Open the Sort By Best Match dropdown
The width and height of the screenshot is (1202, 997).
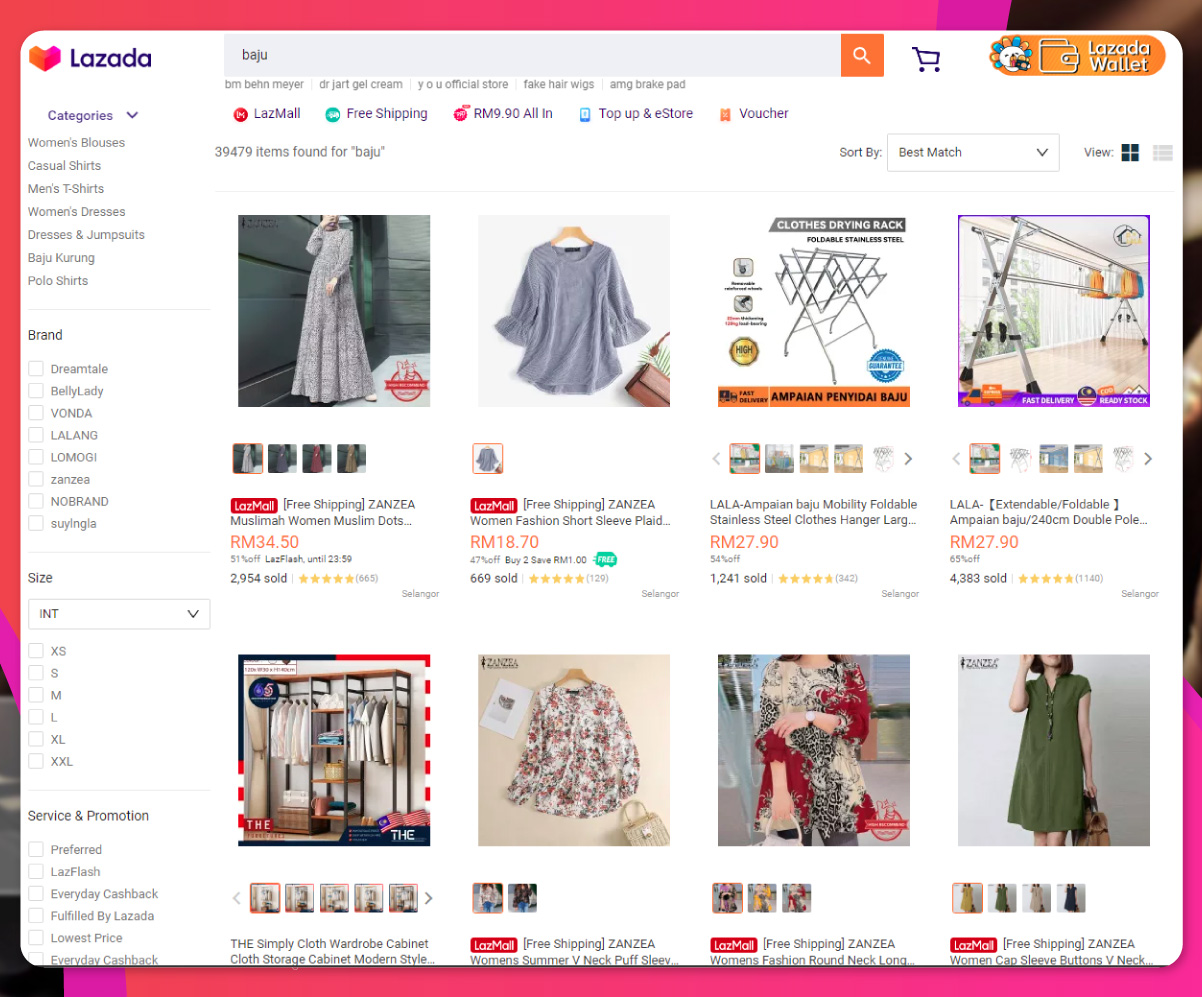click(x=971, y=152)
